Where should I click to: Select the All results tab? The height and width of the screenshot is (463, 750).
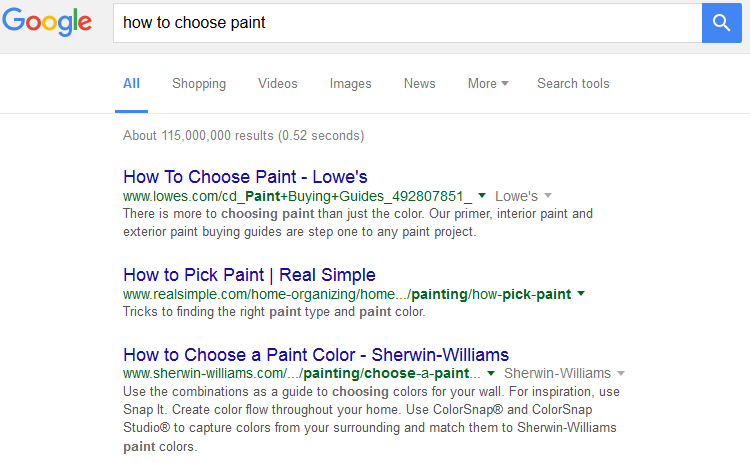131,84
